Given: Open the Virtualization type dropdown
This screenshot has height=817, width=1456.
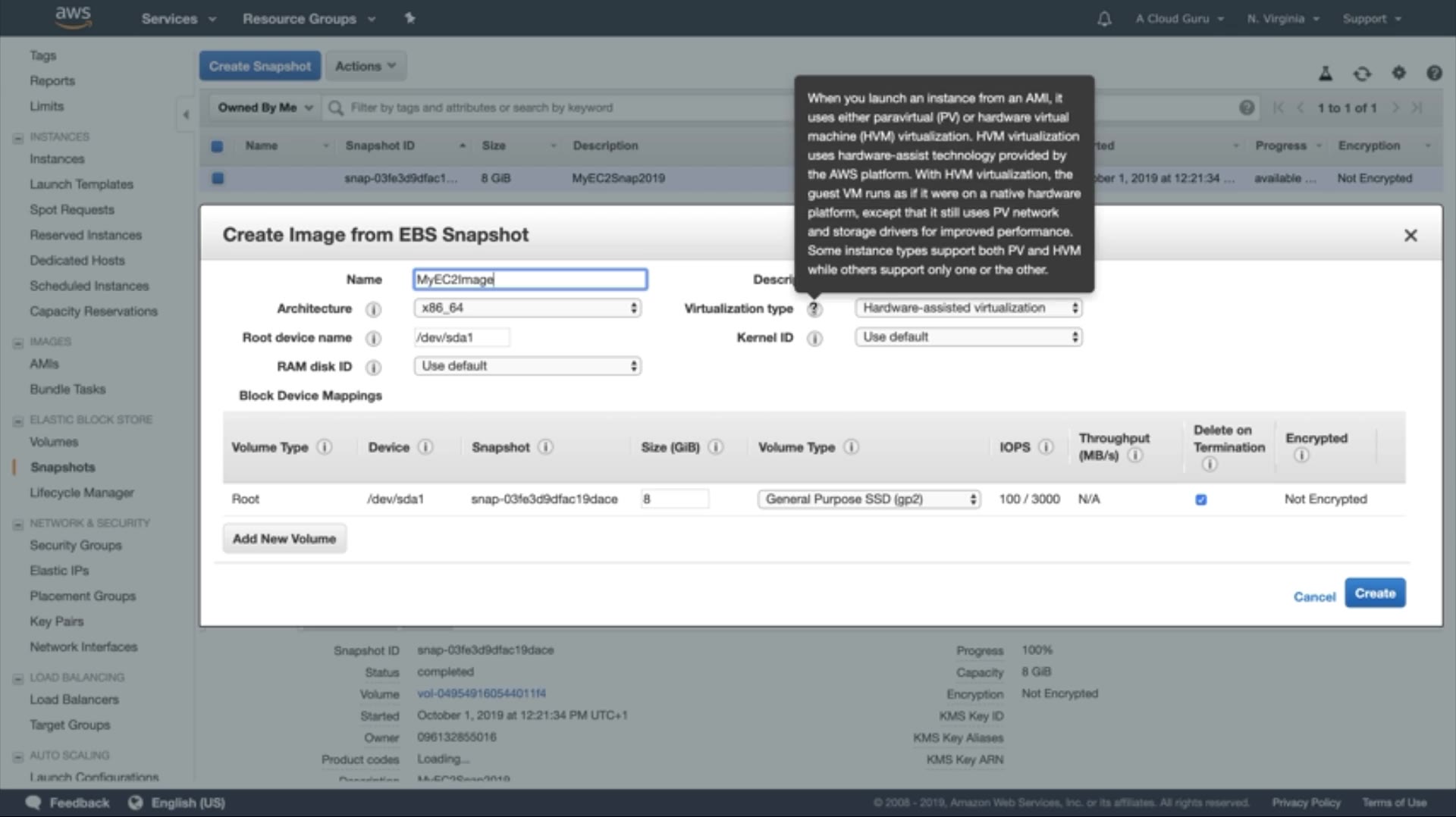Looking at the screenshot, I should pyautogui.click(x=968, y=308).
